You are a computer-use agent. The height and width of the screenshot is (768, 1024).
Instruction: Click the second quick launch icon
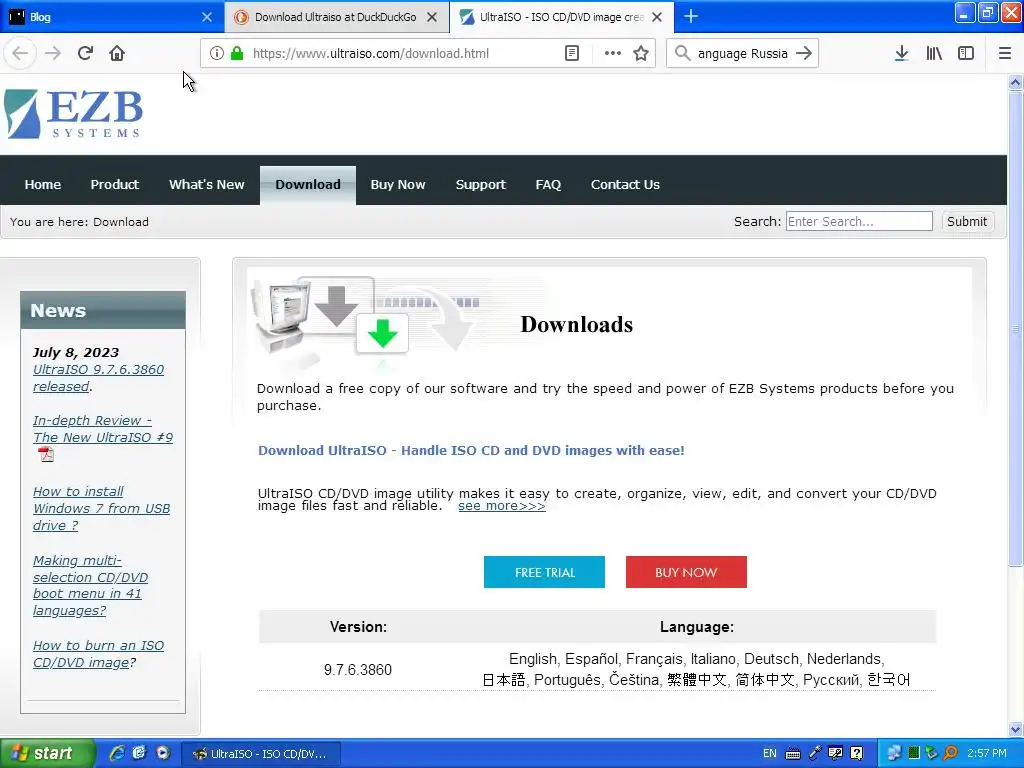click(139, 753)
